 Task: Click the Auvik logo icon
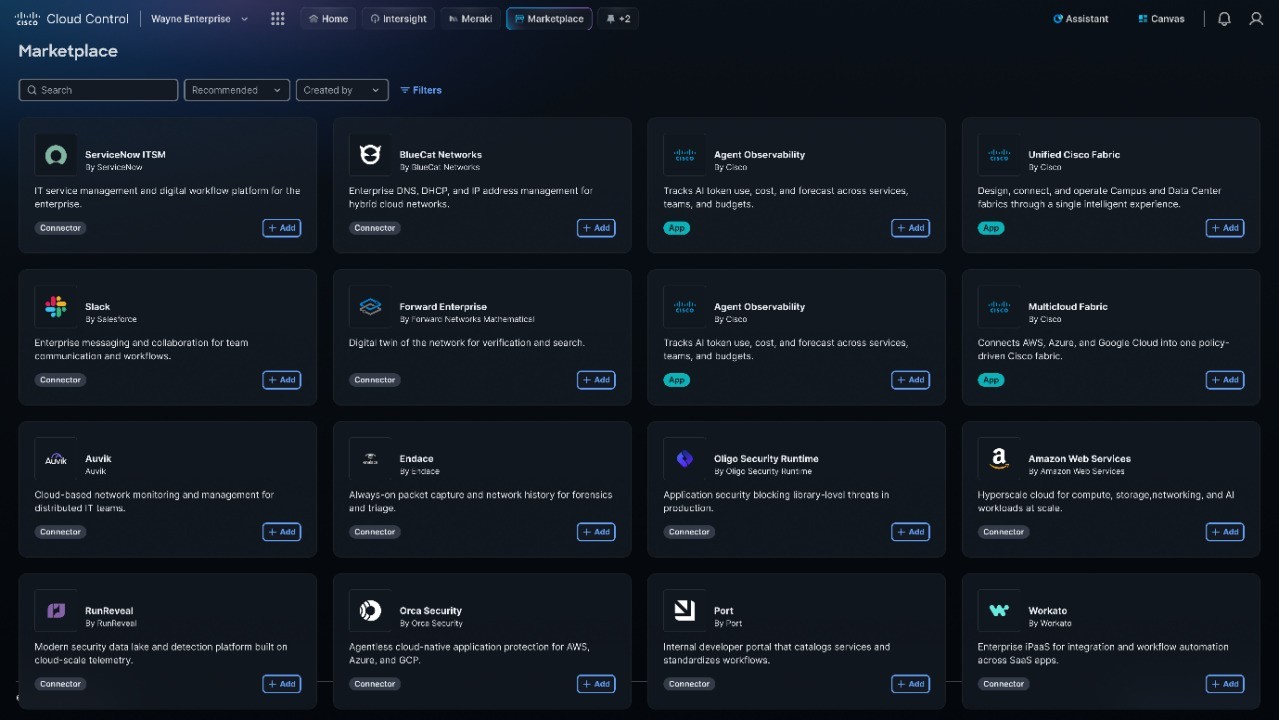coord(56,459)
